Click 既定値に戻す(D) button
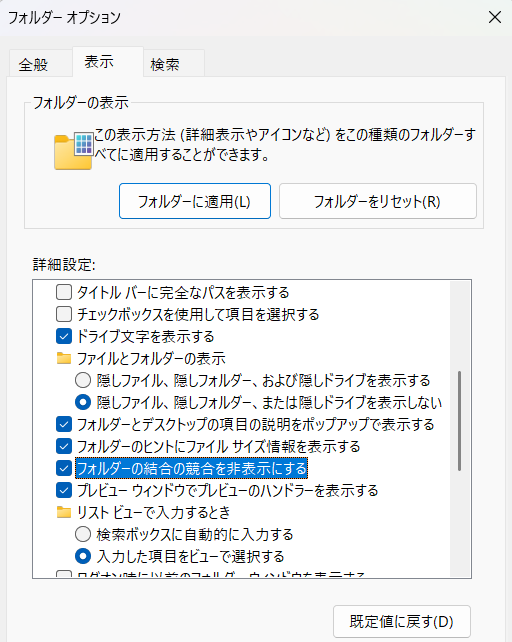 [x=402, y=622]
